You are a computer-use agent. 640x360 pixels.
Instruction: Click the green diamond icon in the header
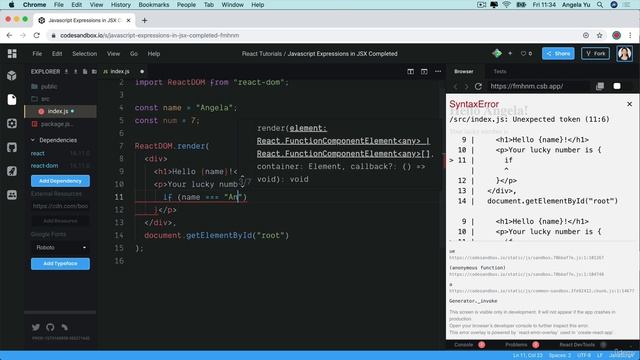coord(497,53)
